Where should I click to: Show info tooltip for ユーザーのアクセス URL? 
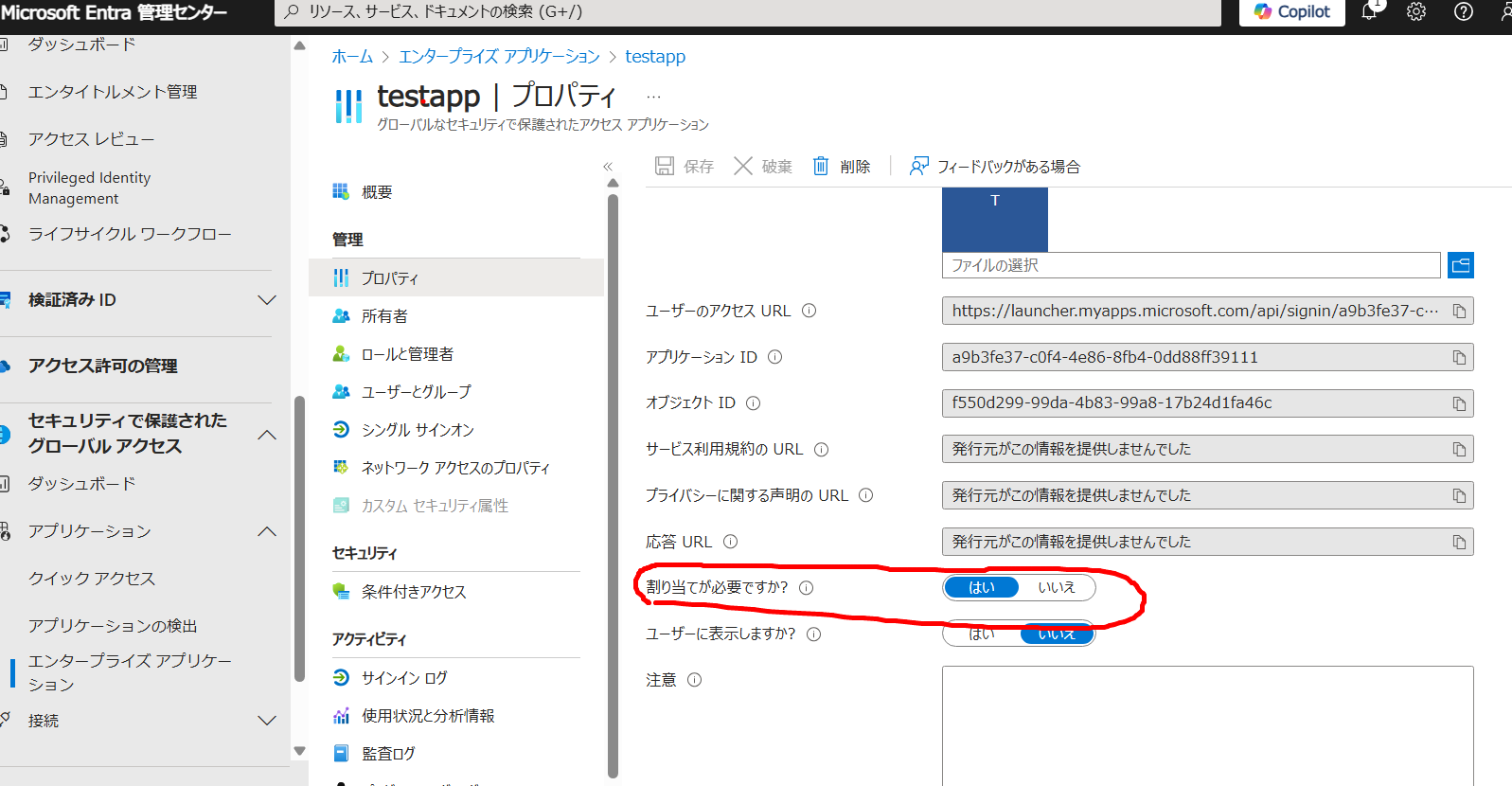coord(809,311)
